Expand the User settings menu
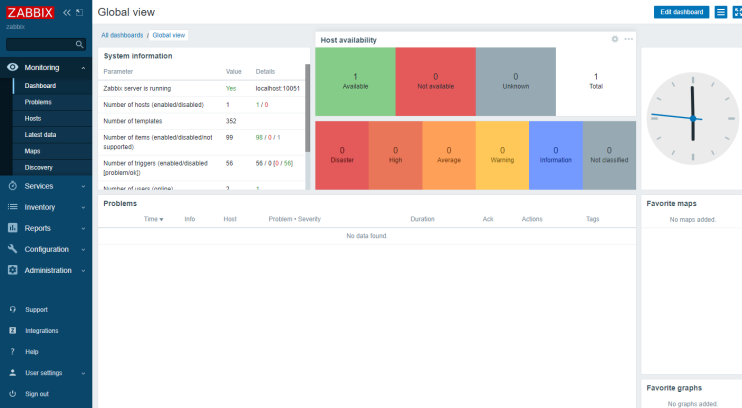The width and height of the screenshot is (742, 408). pos(46,372)
